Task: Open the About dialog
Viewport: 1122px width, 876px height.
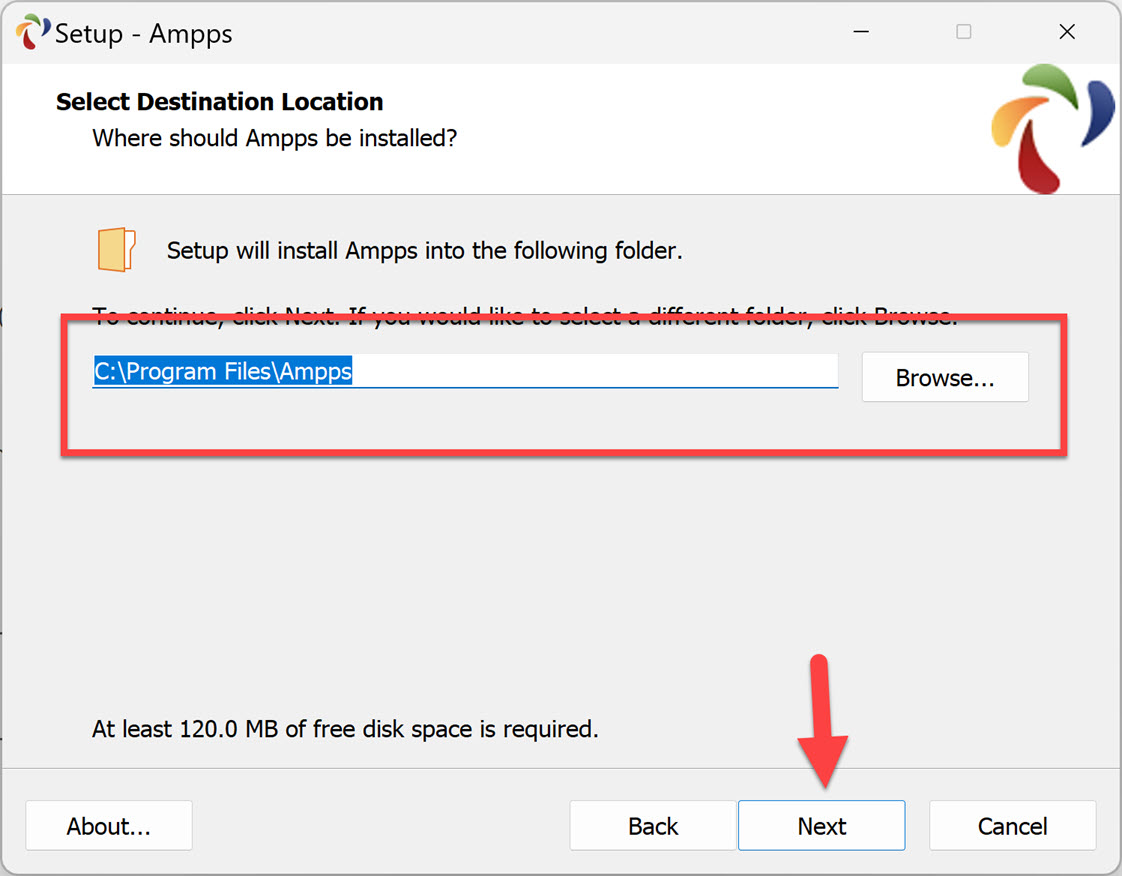Action: tap(108, 825)
